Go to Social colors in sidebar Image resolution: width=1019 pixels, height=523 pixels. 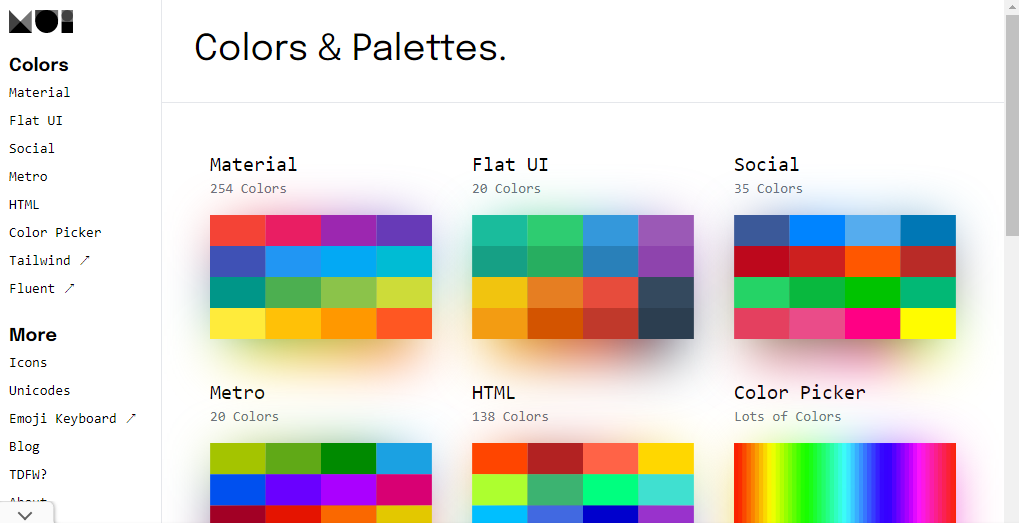click(32, 148)
